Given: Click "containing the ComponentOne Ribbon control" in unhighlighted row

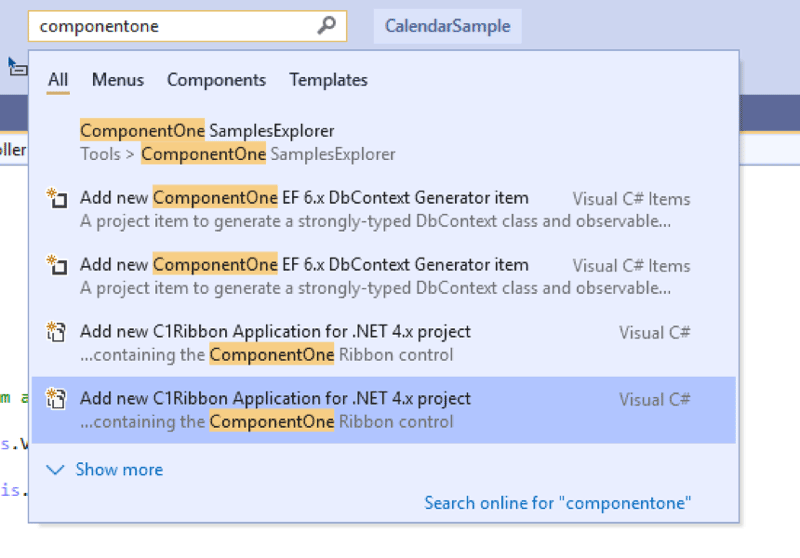Looking at the screenshot, I should [x=267, y=354].
